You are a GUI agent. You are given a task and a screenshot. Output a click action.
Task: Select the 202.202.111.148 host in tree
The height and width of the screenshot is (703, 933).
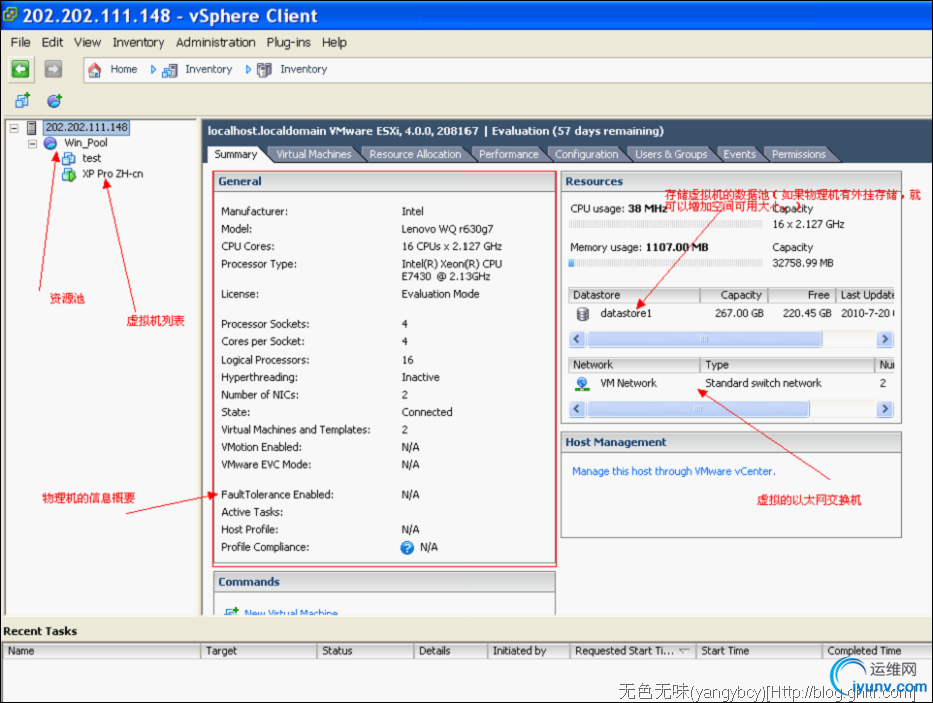point(87,127)
